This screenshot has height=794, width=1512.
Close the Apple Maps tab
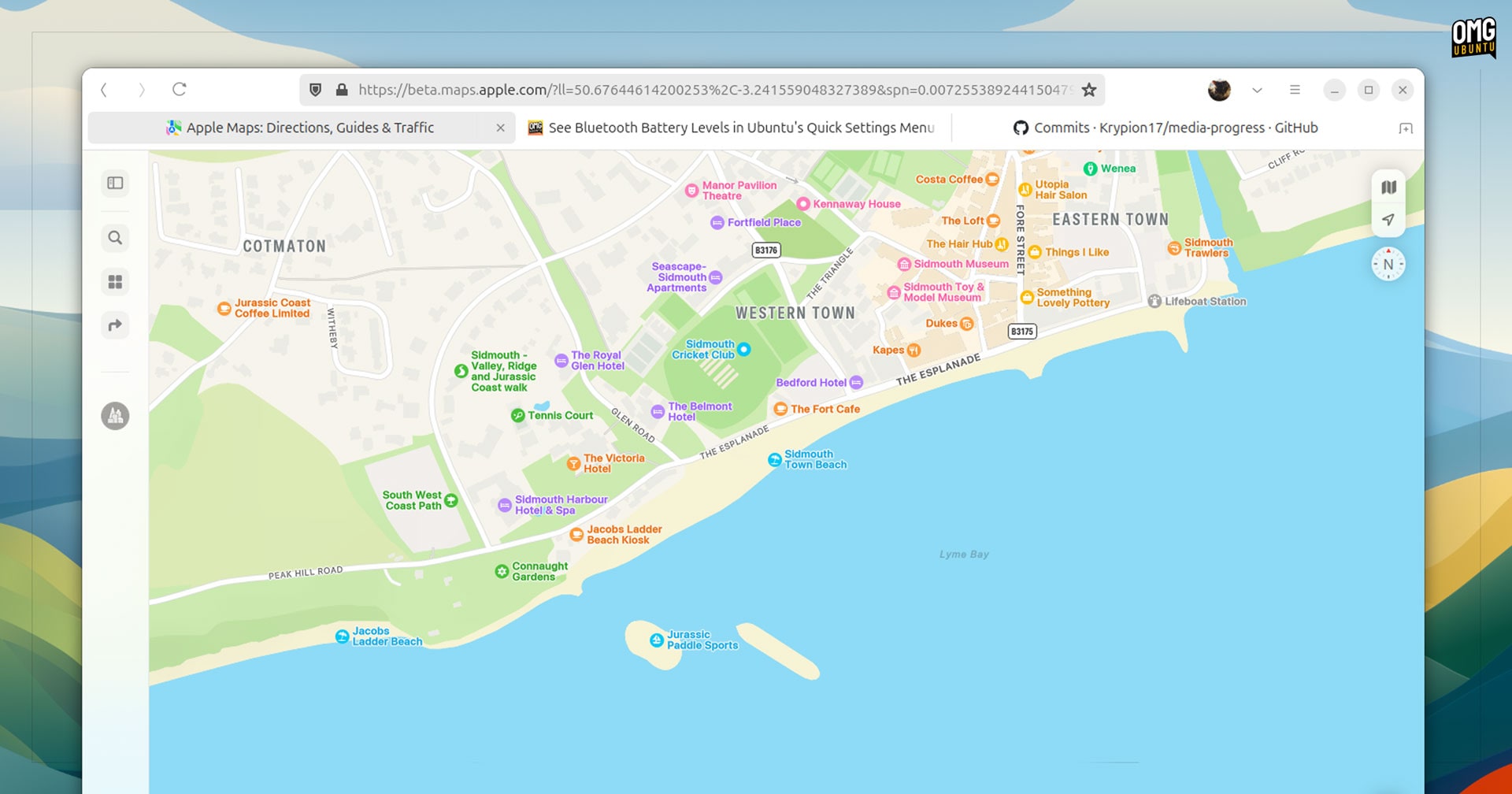click(x=500, y=128)
